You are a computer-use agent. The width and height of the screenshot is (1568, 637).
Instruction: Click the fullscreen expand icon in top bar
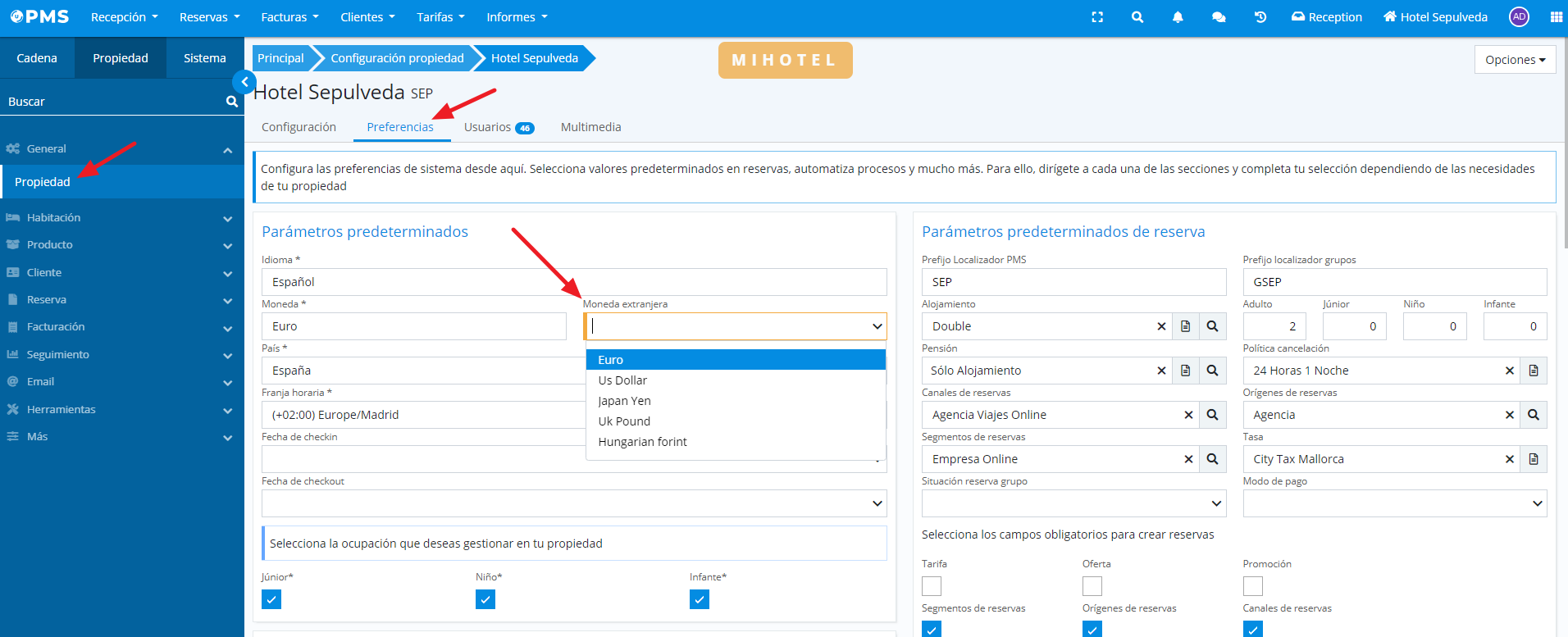coord(1097,17)
